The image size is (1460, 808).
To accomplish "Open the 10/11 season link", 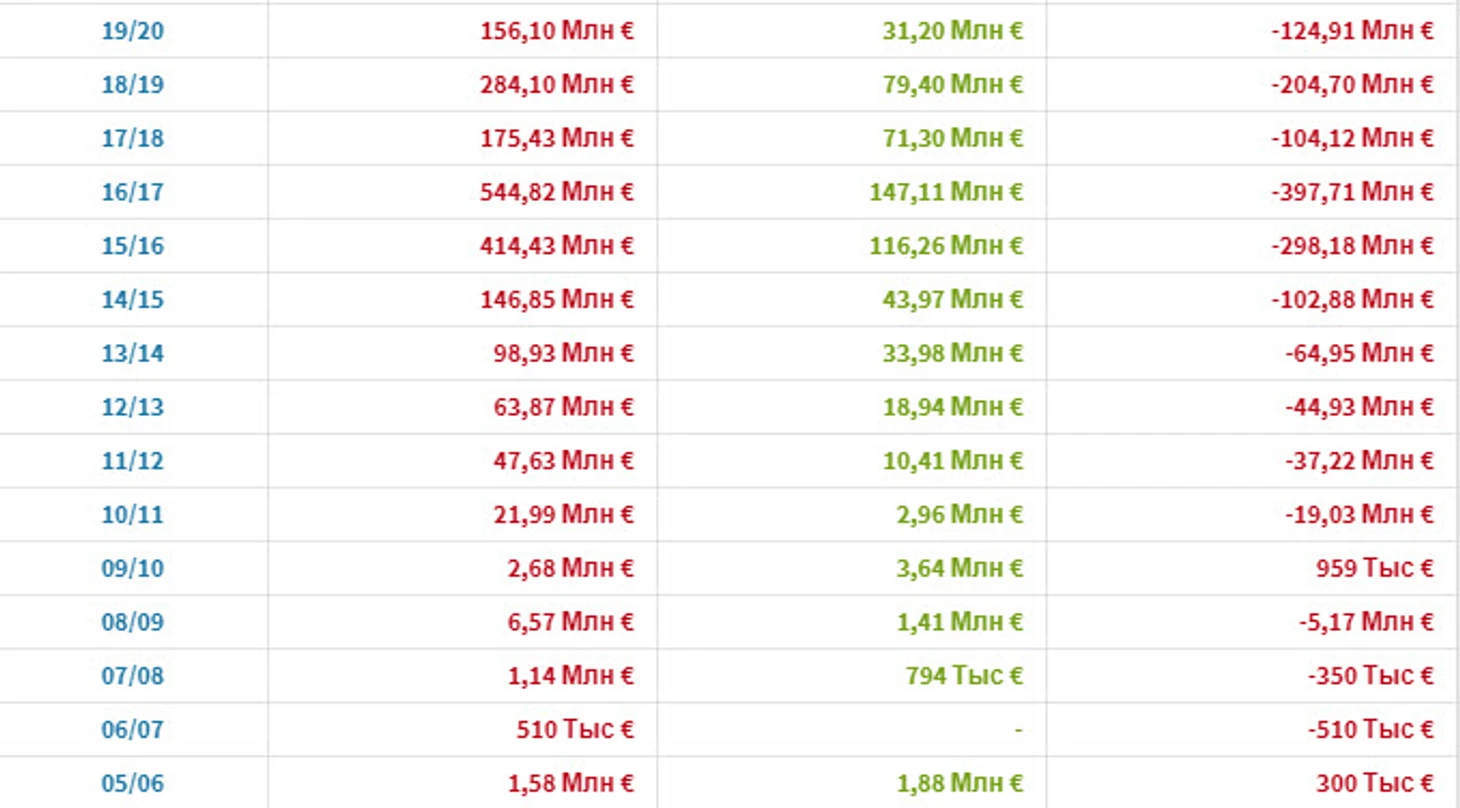I will pyautogui.click(x=132, y=516).
